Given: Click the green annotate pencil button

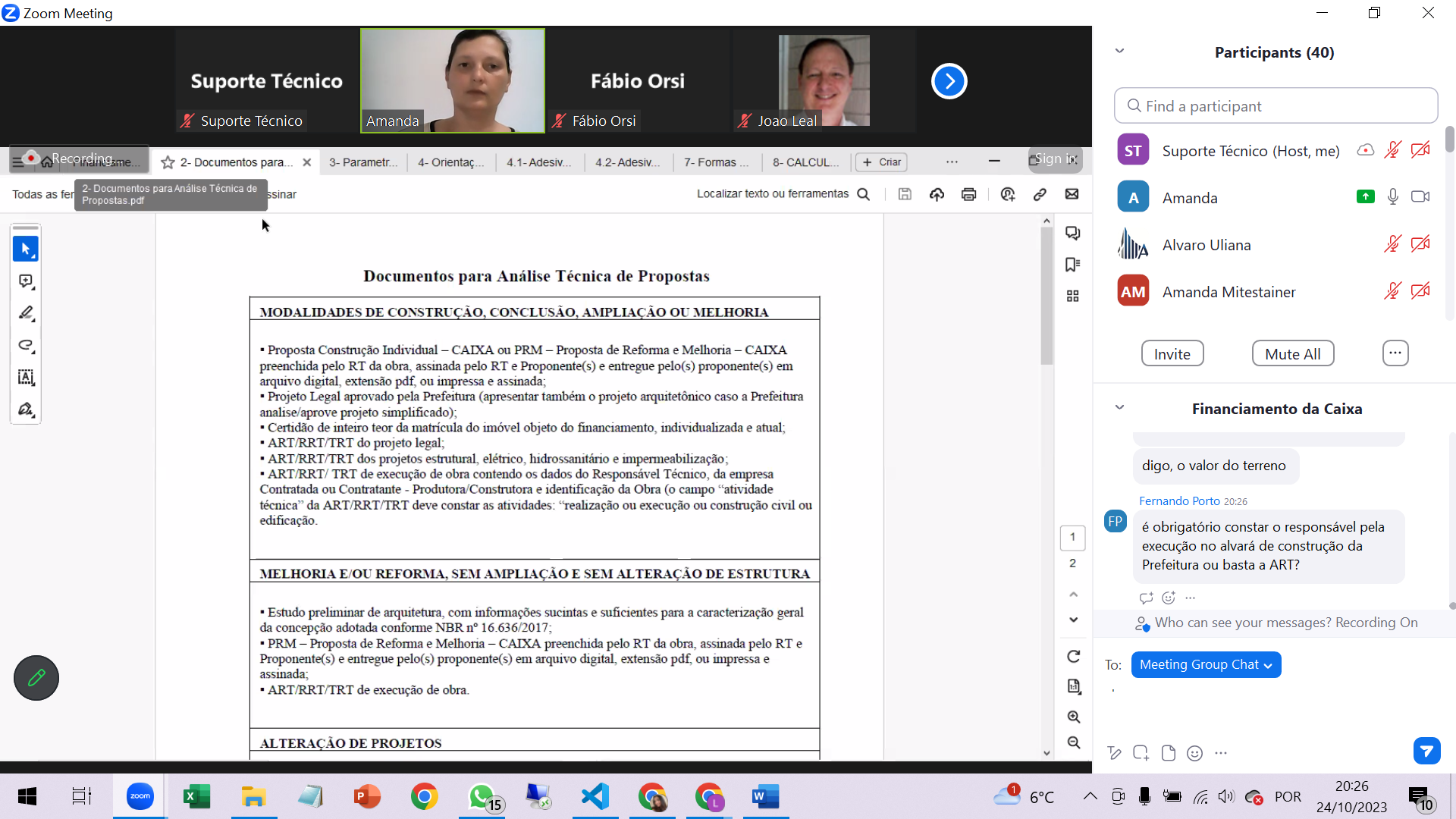Looking at the screenshot, I should click(x=36, y=678).
